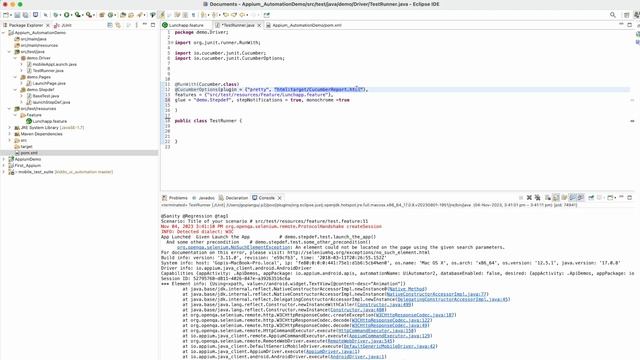Image resolution: width=640 pixels, height=360 pixels.
Task: Switch to Lunchapp.feature editor tab
Action: click(186, 25)
